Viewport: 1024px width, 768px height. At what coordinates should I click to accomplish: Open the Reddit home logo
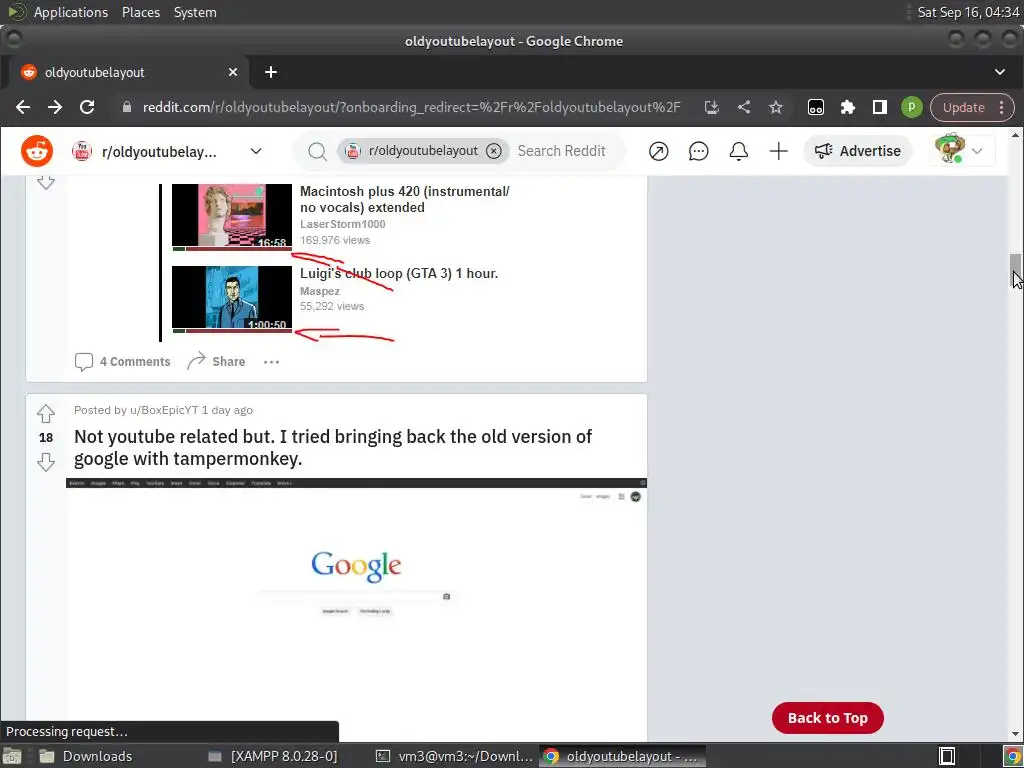click(37, 151)
